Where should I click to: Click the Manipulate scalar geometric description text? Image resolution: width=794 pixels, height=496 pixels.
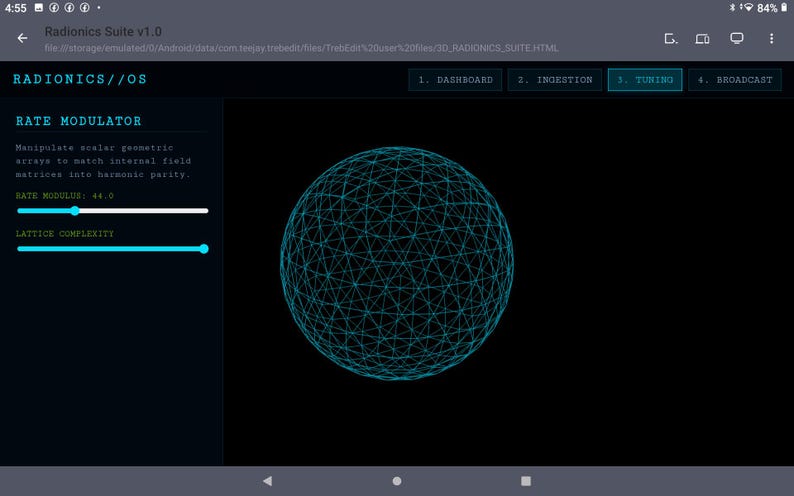(x=103, y=161)
